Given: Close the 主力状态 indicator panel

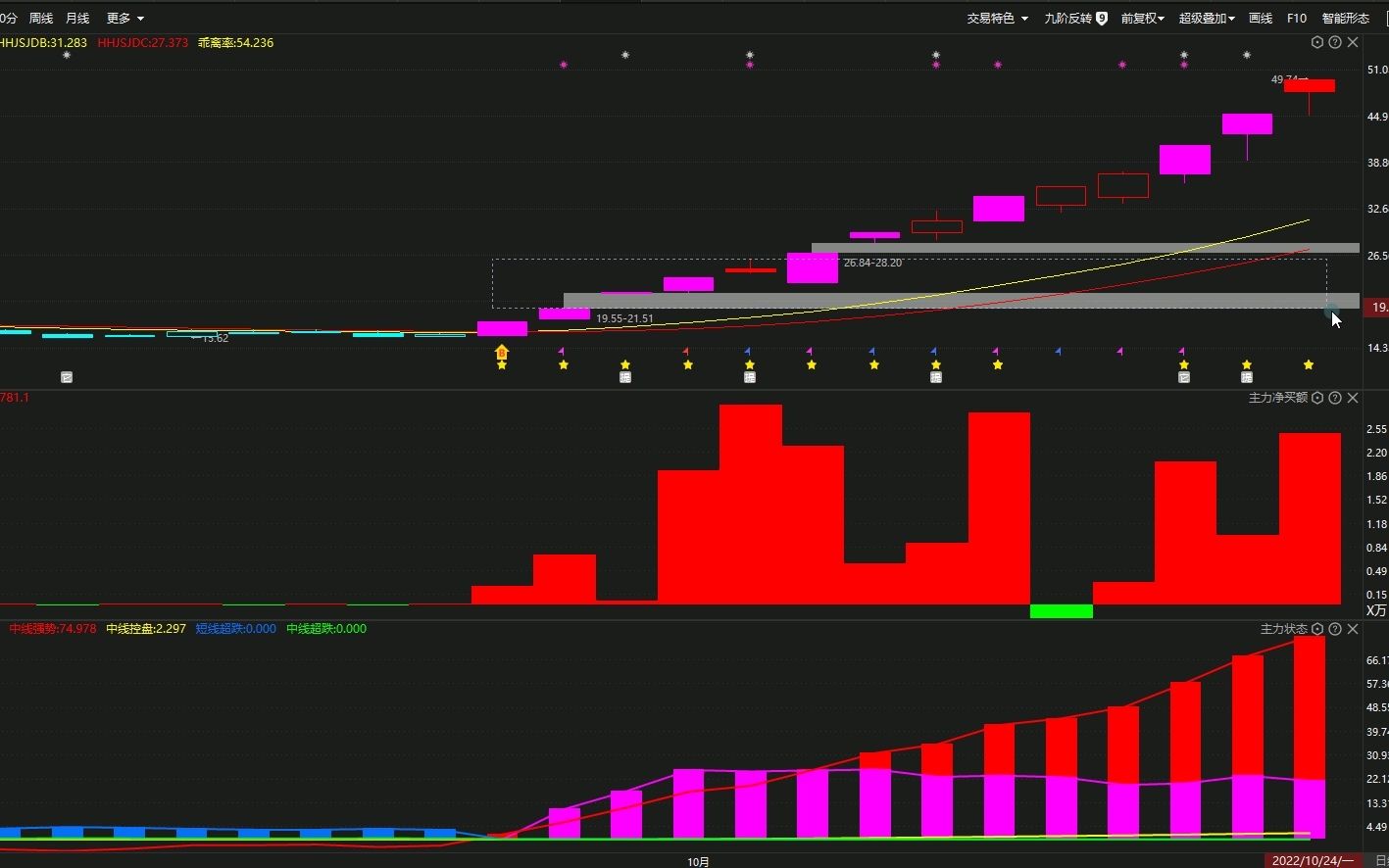Looking at the screenshot, I should pos(1353,629).
